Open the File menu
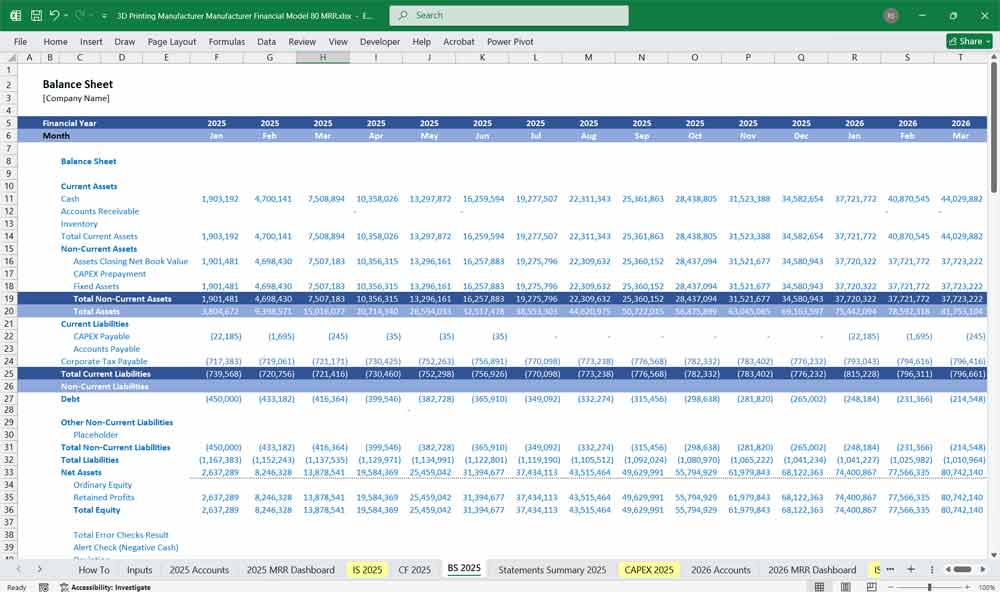The image size is (1000, 592). 20,41
